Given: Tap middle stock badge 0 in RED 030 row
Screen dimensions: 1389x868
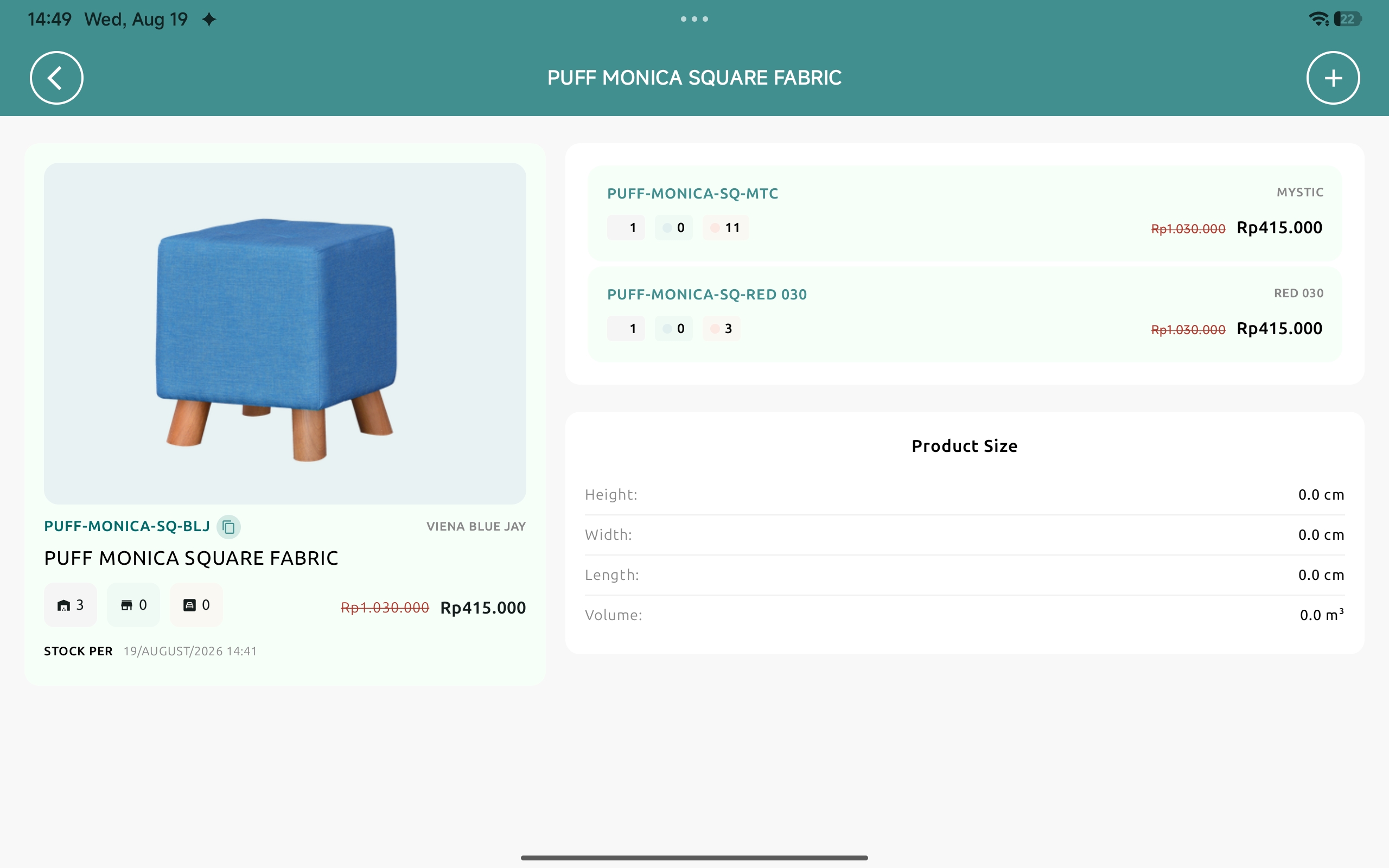Looking at the screenshot, I should [673, 329].
